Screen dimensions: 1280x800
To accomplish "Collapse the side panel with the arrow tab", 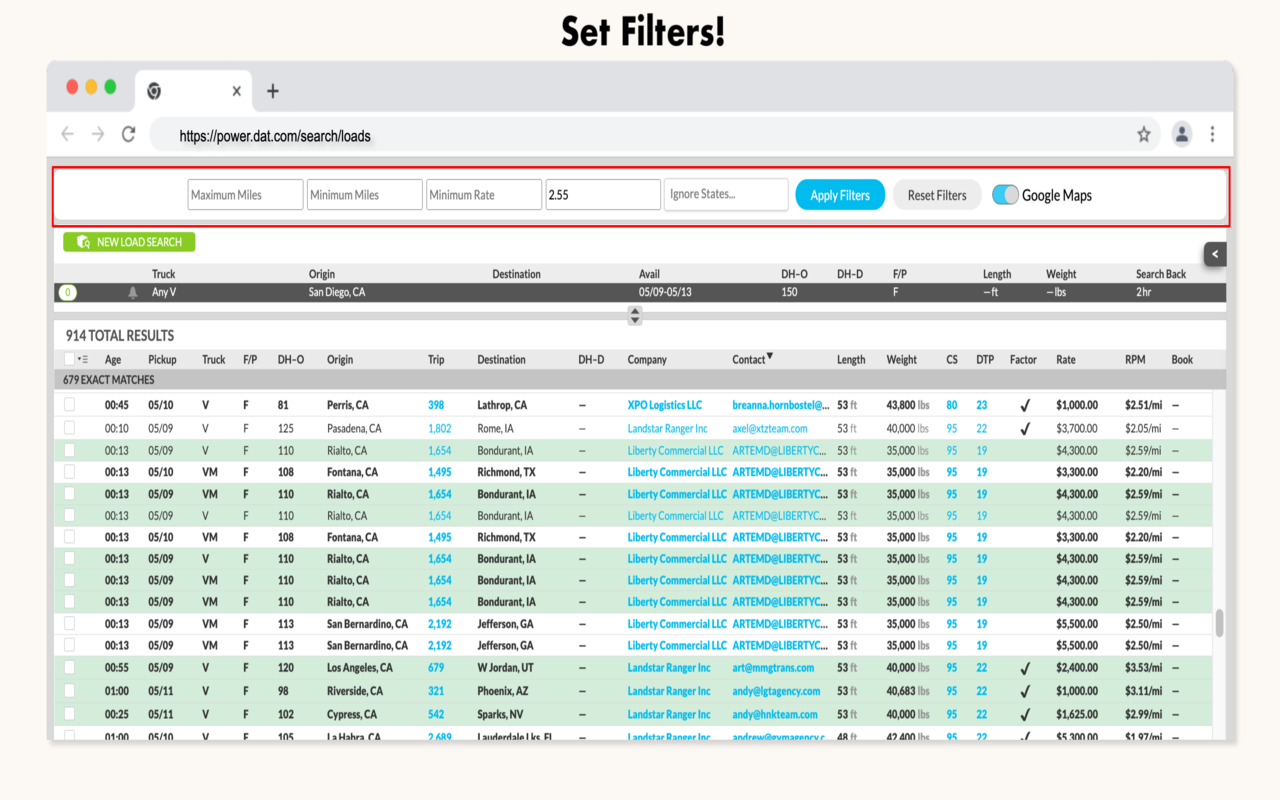I will coord(1215,254).
